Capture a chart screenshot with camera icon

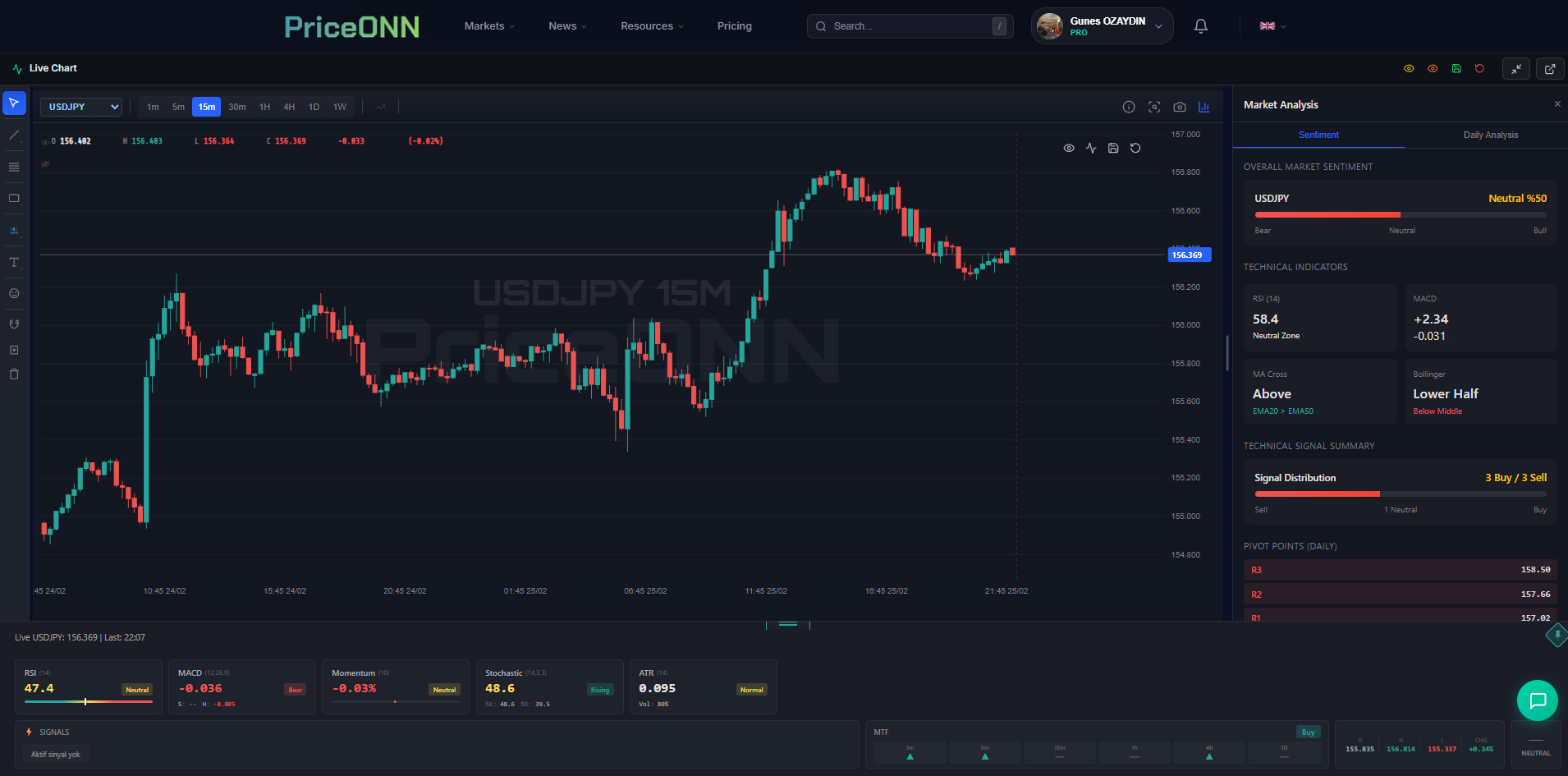pyautogui.click(x=1180, y=107)
